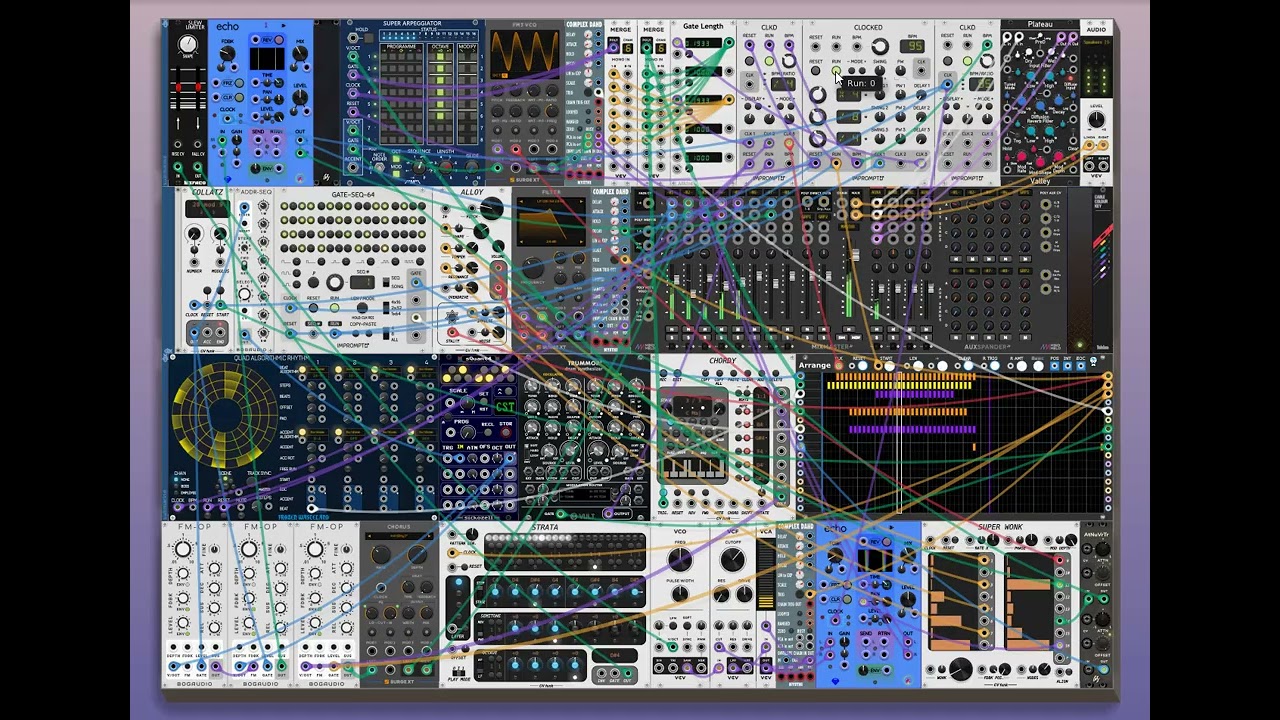The height and width of the screenshot is (720, 1280).
Task: Click the BPM display on the CLOCKED module
Action: (913, 46)
